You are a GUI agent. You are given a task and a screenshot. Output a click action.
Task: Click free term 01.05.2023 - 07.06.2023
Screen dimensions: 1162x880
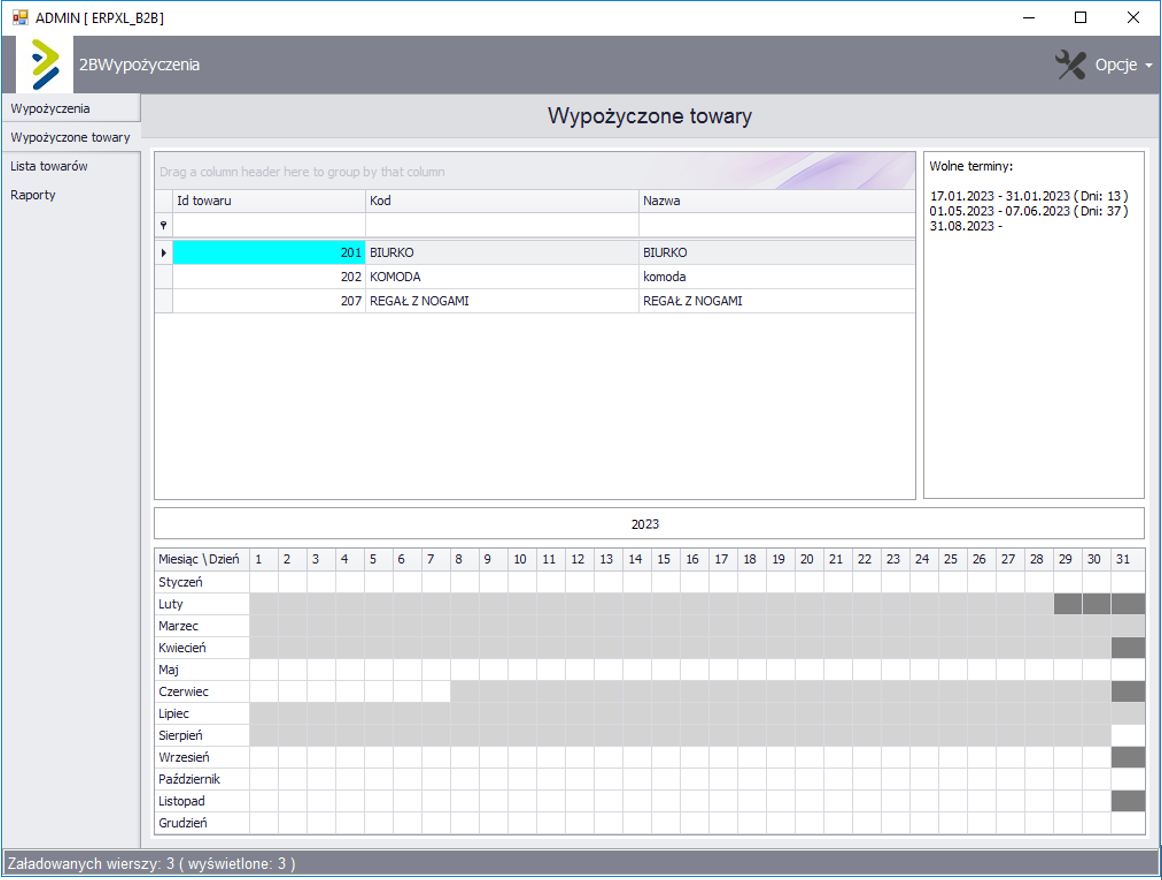pyautogui.click(x=1029, y=211)
